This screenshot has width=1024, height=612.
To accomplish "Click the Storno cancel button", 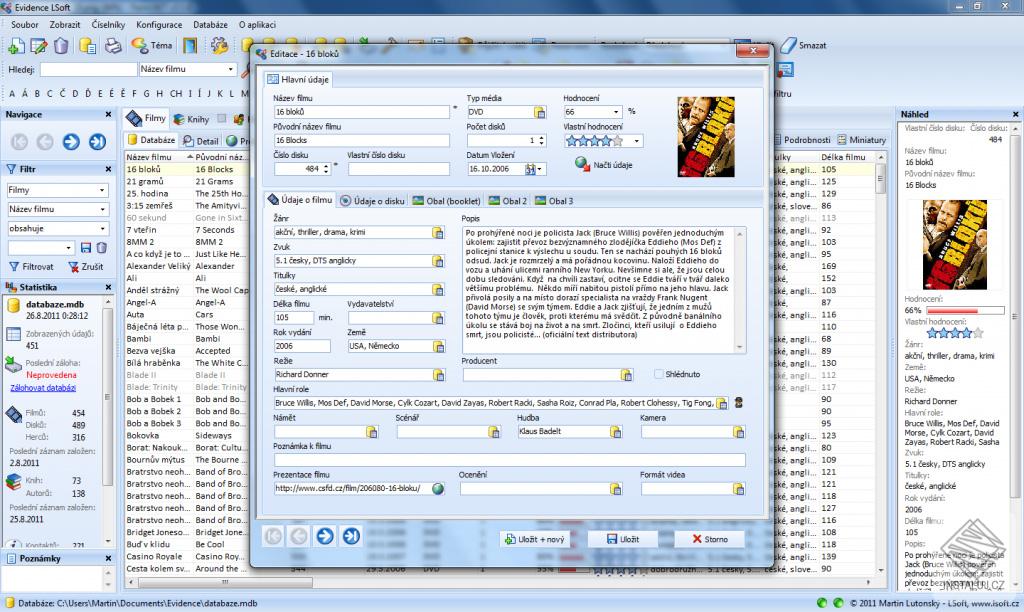I will coord(710,539).
